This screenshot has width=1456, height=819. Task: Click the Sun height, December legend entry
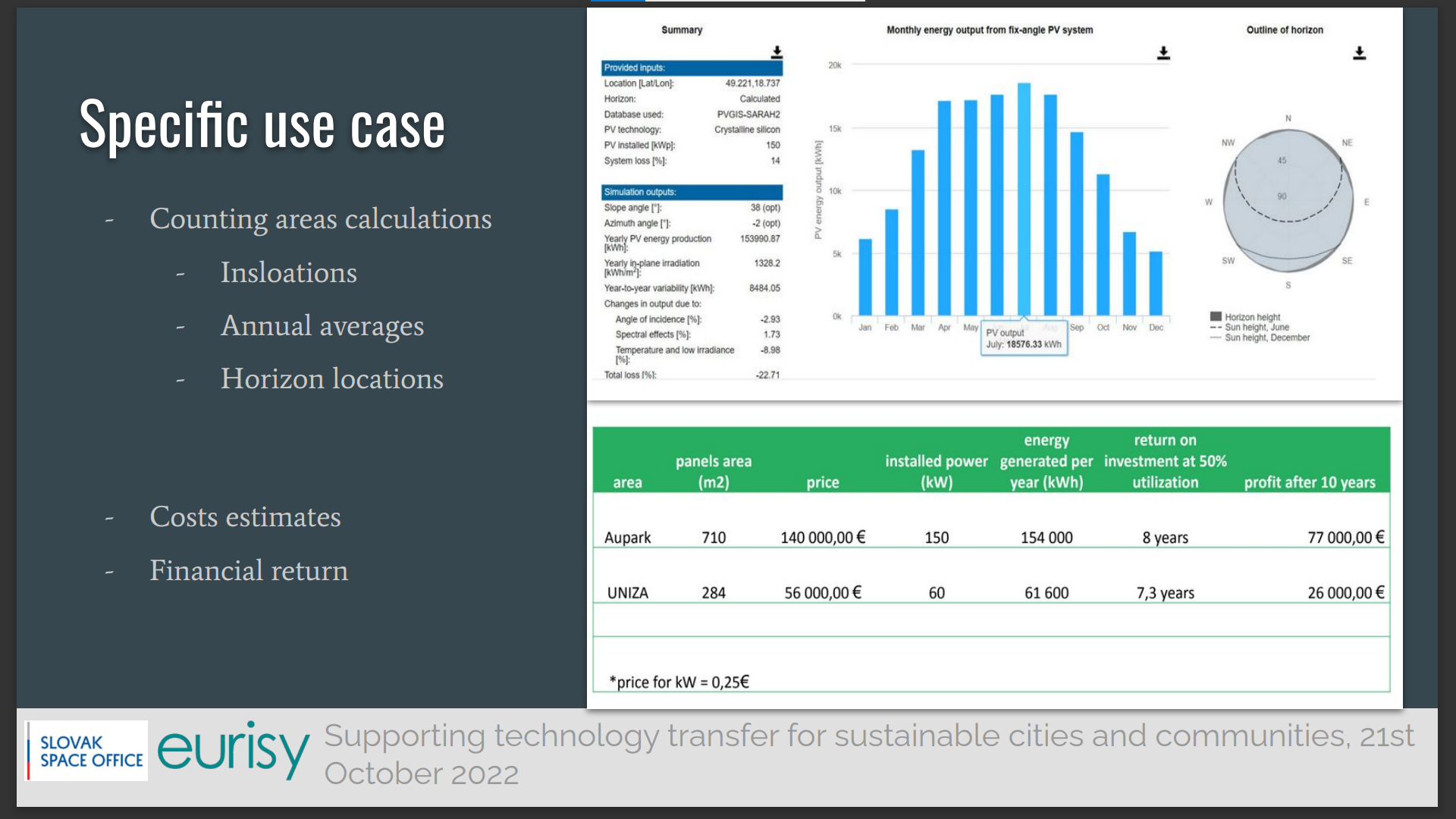(1266, 338)
